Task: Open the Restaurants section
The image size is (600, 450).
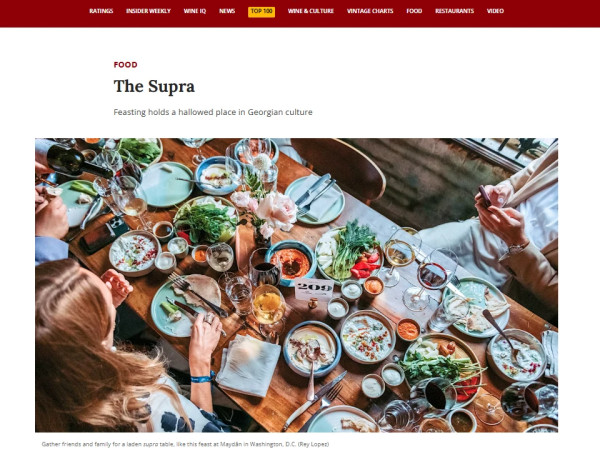Action: (x=455, y=11)
